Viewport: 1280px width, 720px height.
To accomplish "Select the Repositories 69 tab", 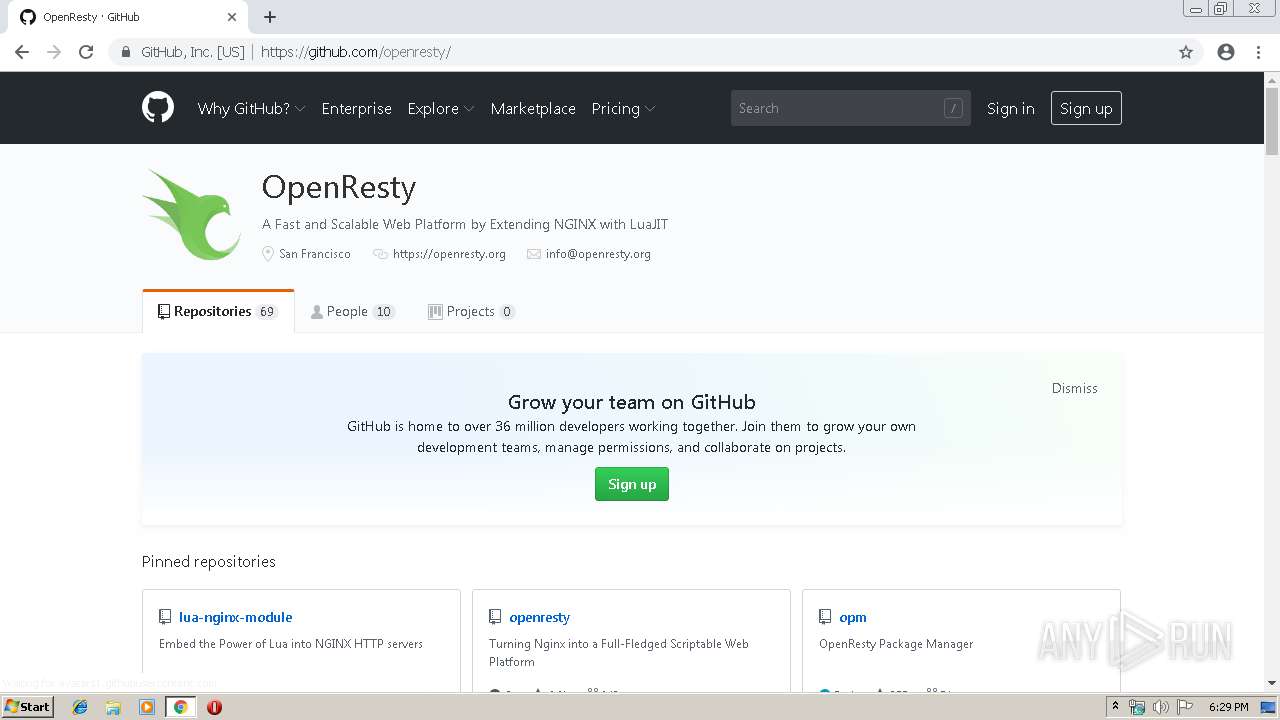I will (218, 311).
